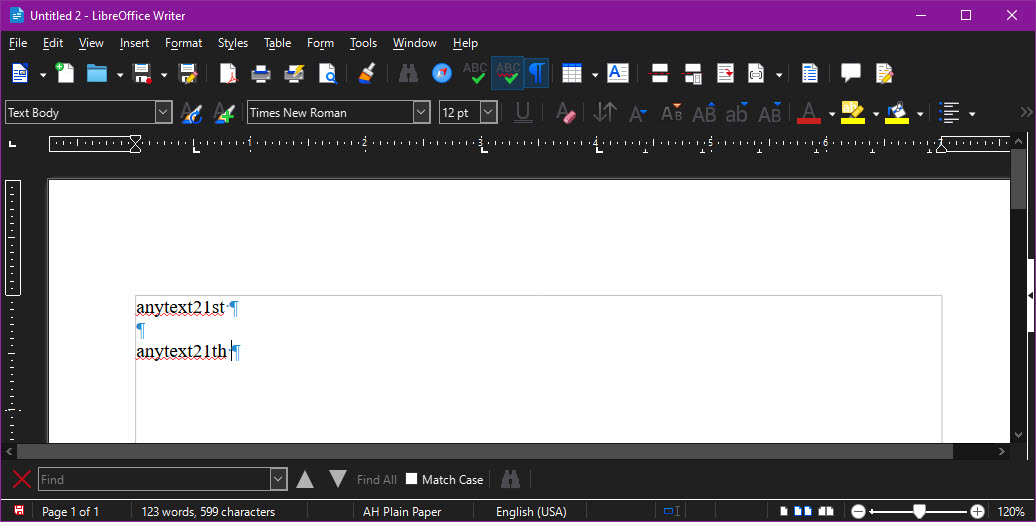Click the English (USA) language status

click(531, 511)
